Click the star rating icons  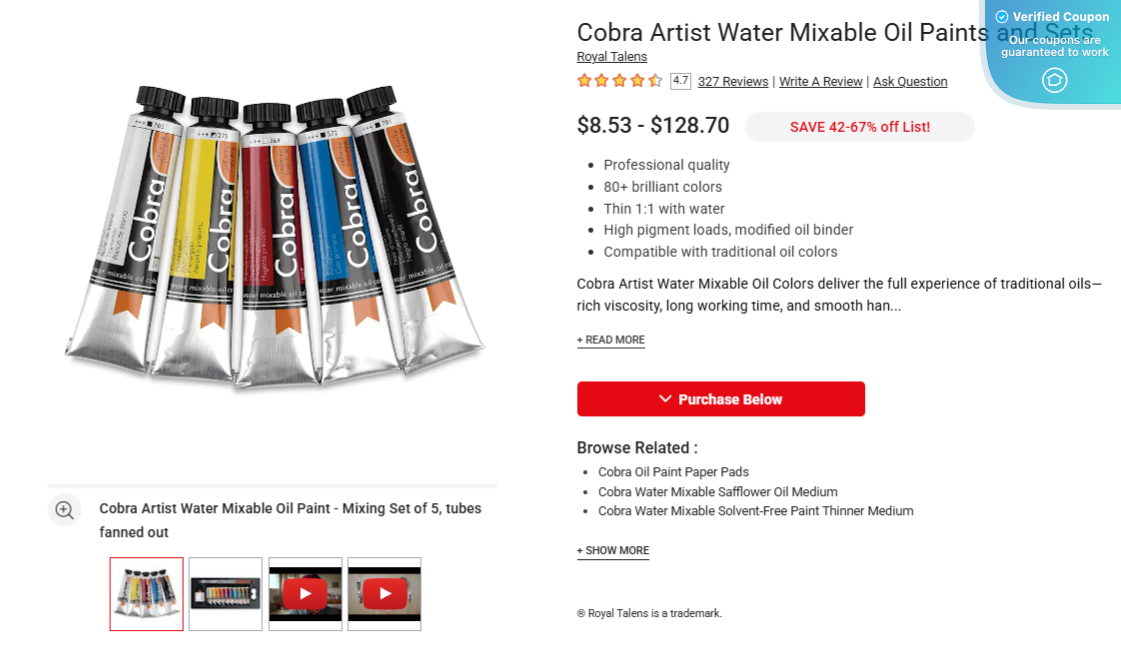click(620, 81)
